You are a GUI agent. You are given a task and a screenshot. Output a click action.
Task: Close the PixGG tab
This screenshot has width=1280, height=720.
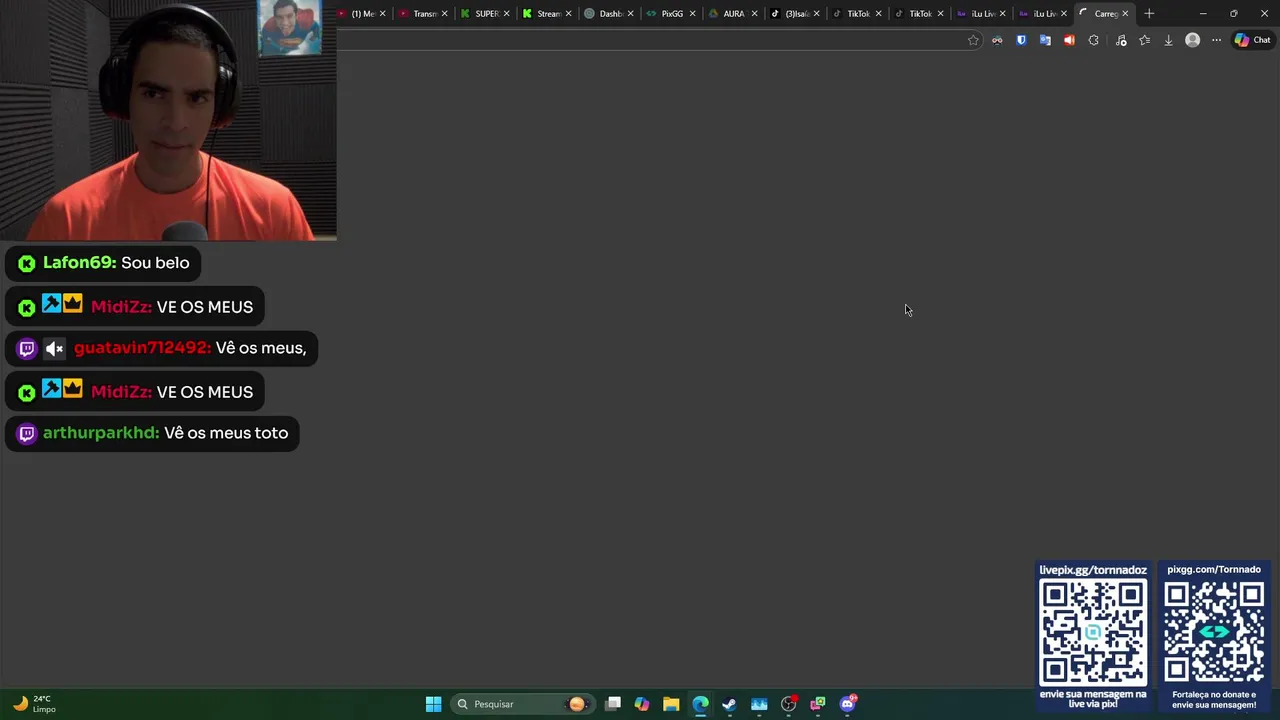coord(692,14)
